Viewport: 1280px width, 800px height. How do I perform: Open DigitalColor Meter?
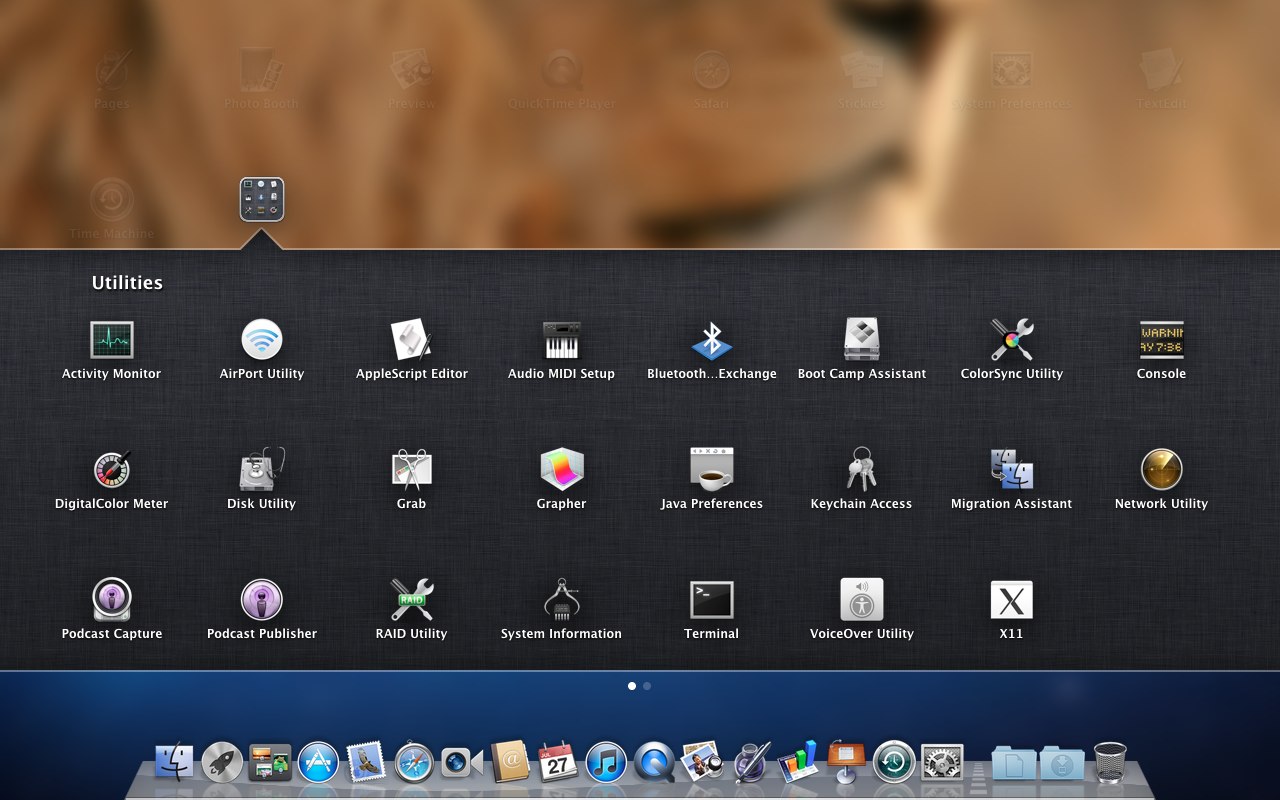pyautogui.click(x=111, y=469)
